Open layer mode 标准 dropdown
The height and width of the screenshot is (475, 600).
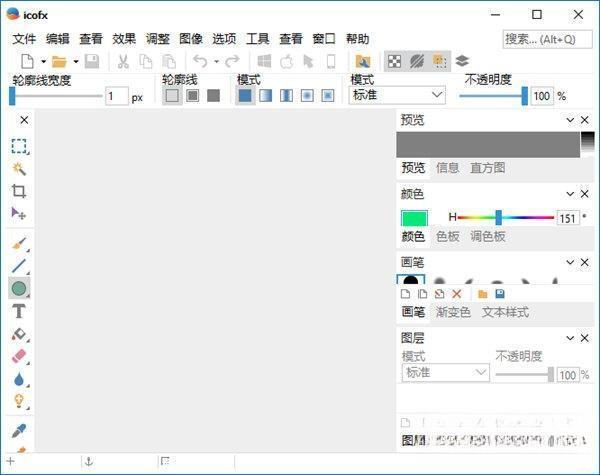[445, 372]
